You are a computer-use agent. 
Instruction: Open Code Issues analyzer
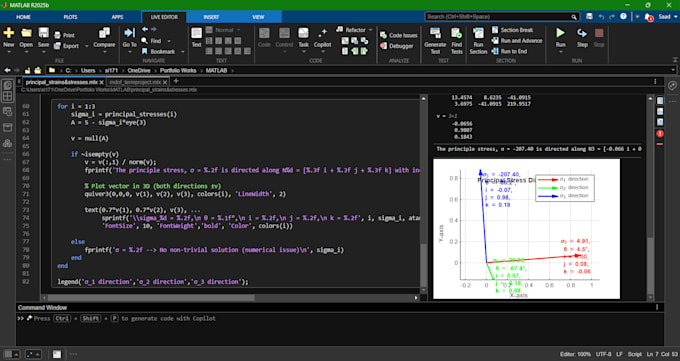[x=399, y=35]
